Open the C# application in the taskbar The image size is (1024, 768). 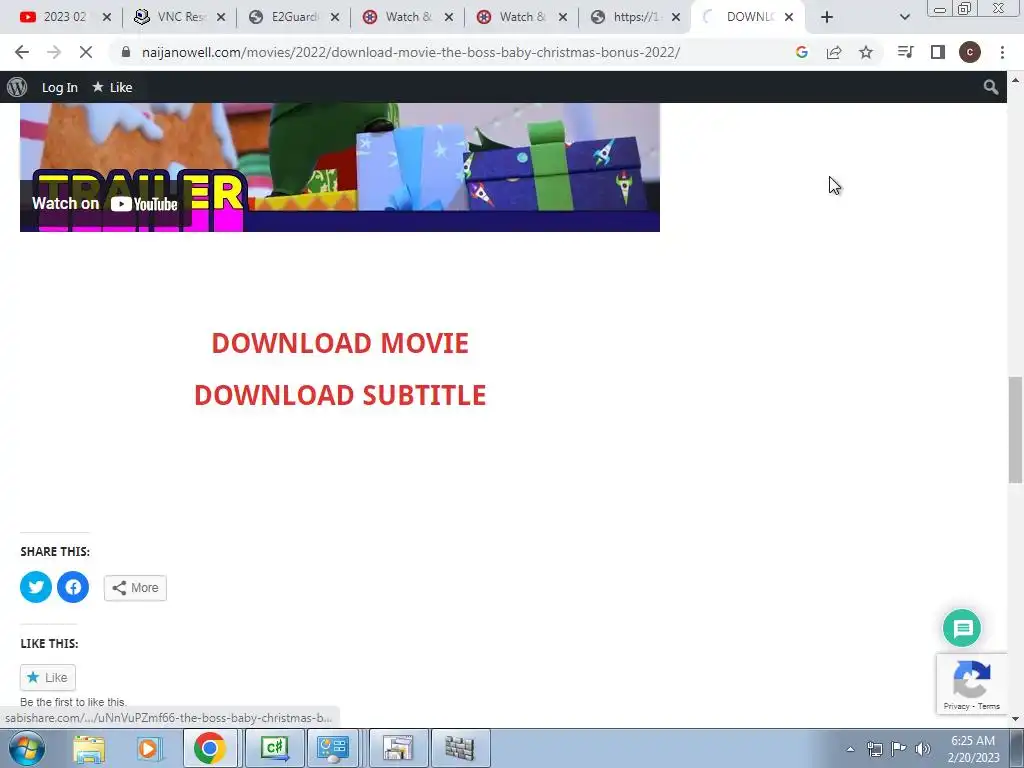(x=274, y=748)
